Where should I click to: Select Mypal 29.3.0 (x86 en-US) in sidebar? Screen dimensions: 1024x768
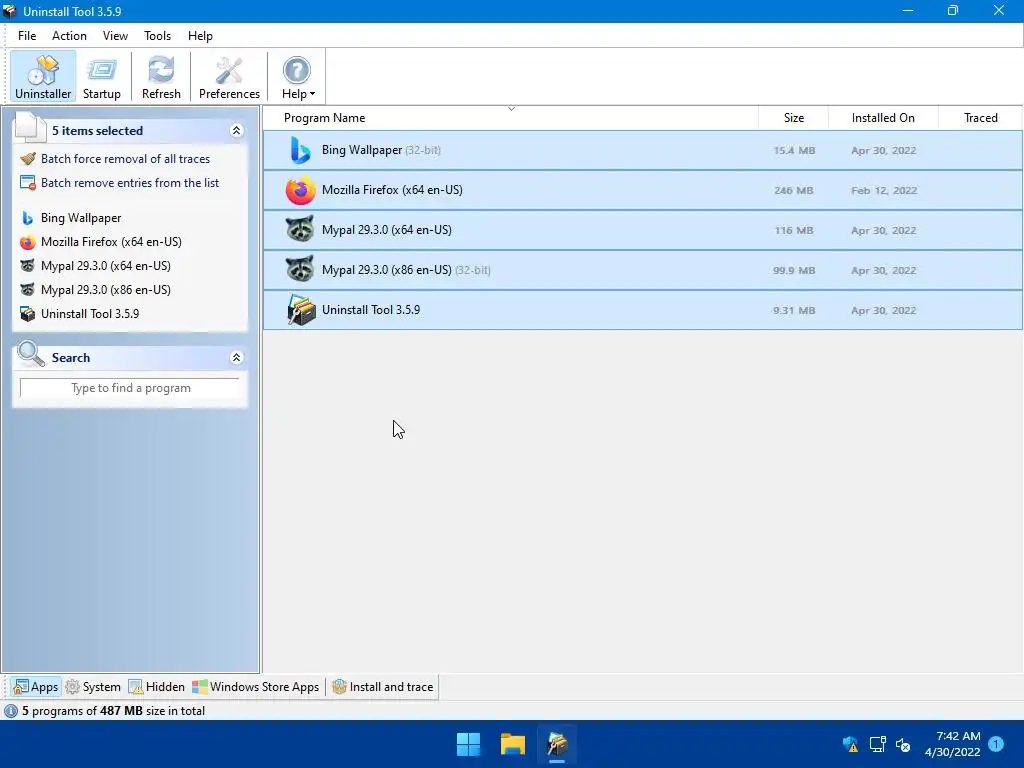click(106, 290)
